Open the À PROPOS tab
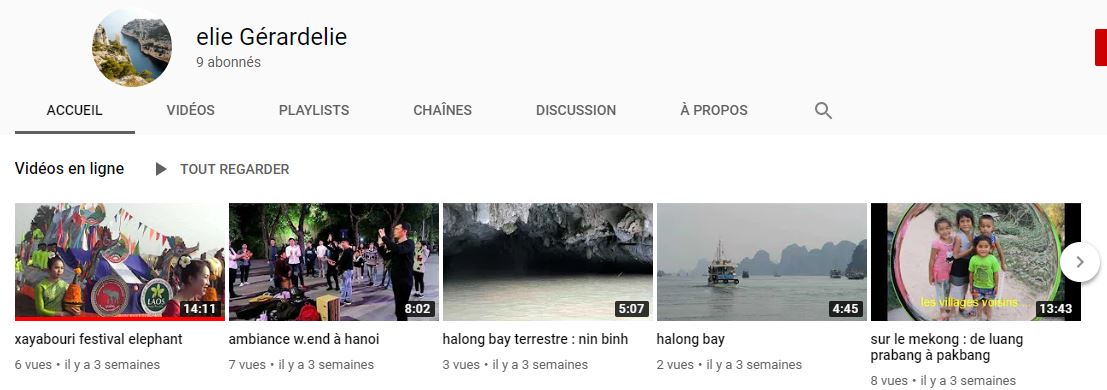Image resolution: width=1107 pixels, height=390 pixels. click(x=714, y=110)
